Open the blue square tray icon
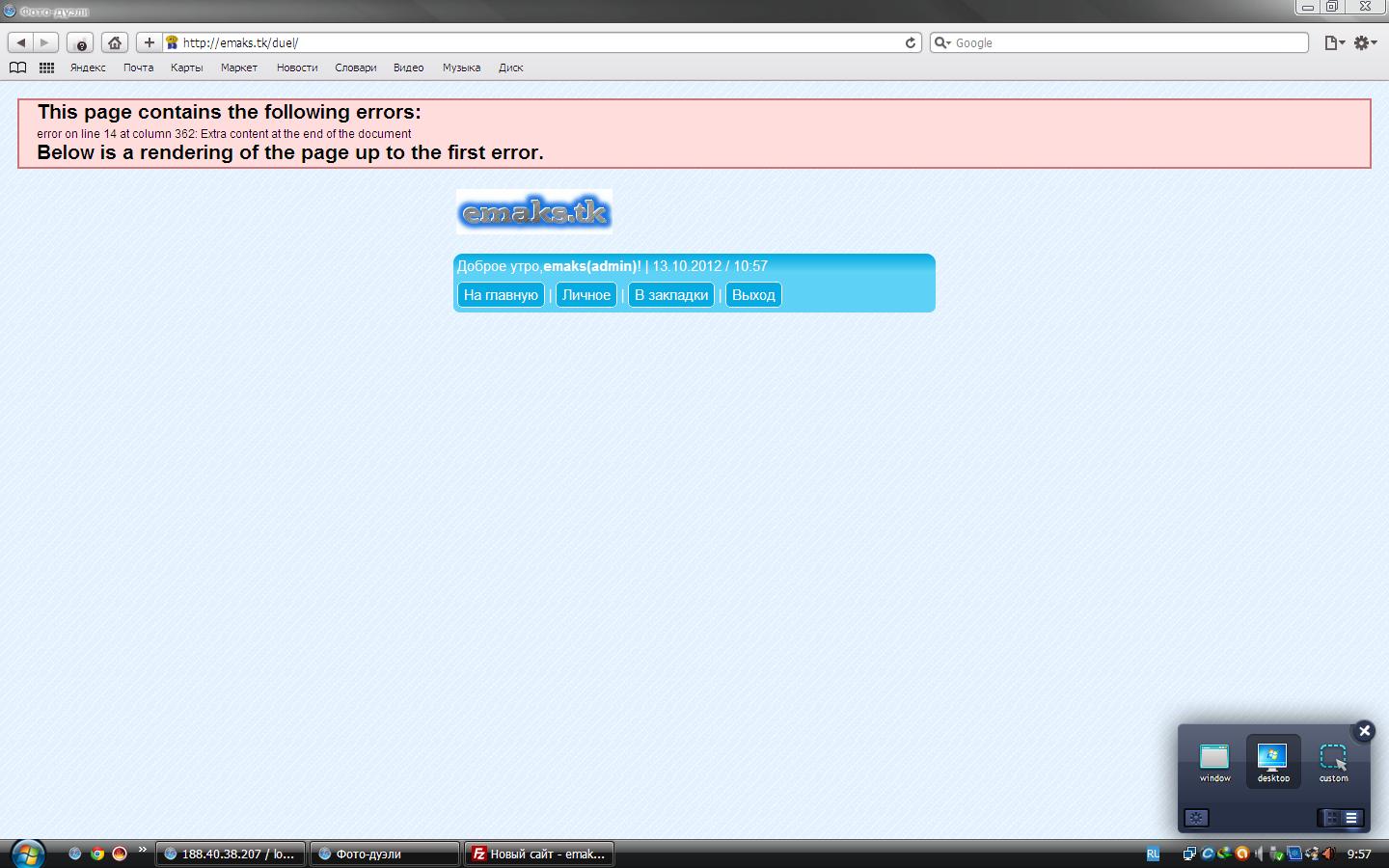 pos(1294,854)
